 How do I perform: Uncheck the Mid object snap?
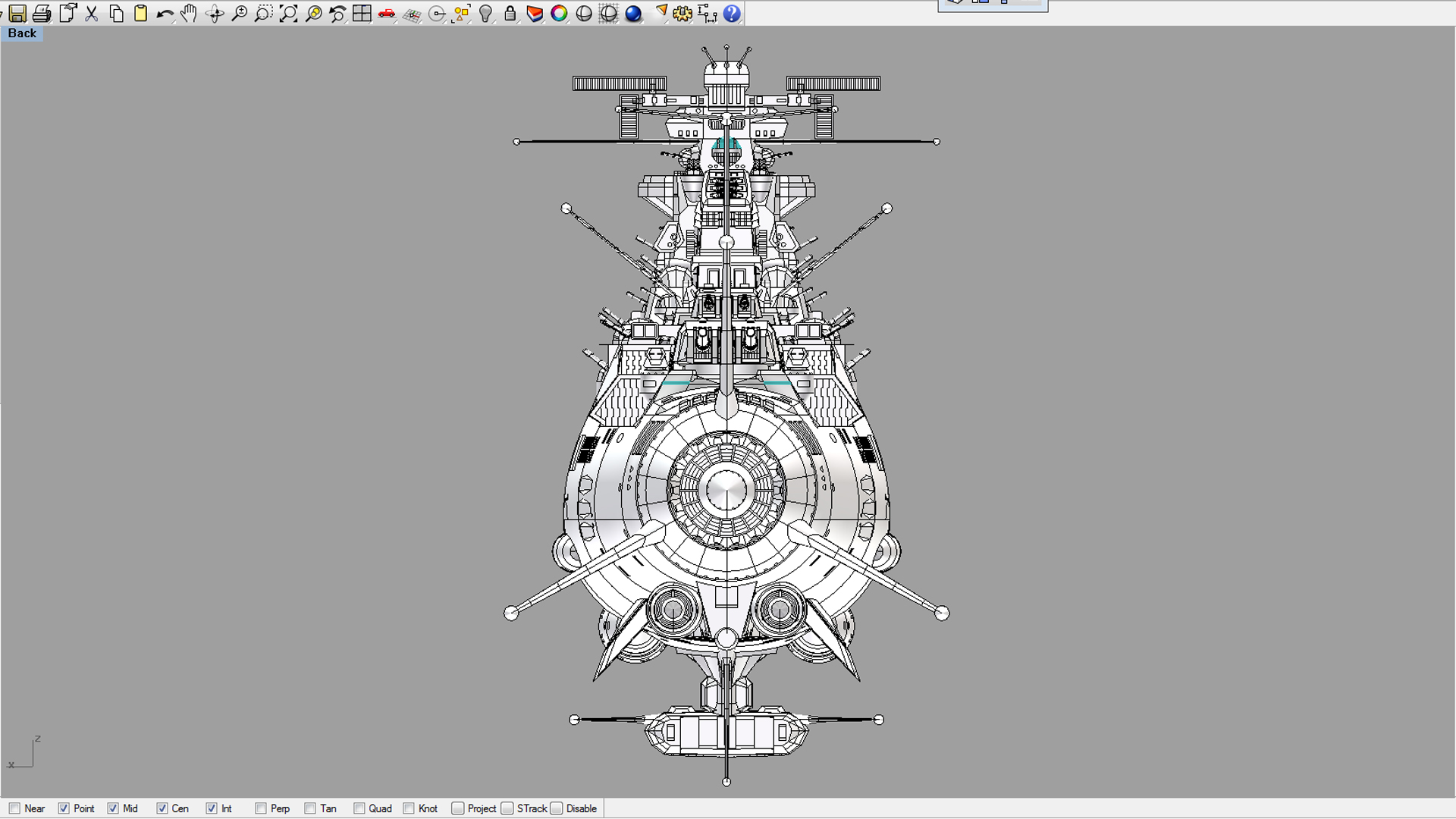[113, 808]
